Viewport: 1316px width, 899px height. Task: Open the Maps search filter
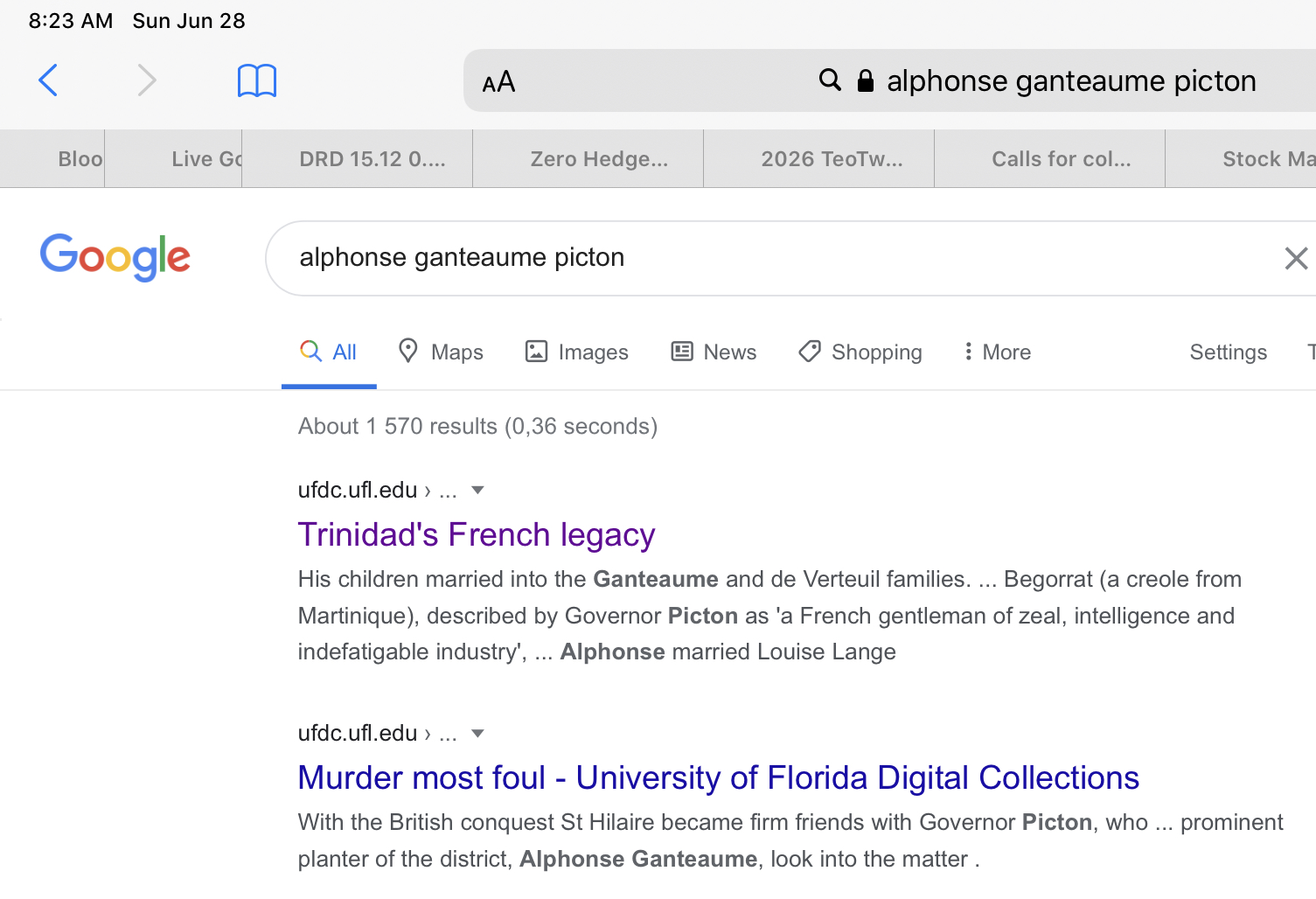tap(441, 352)
